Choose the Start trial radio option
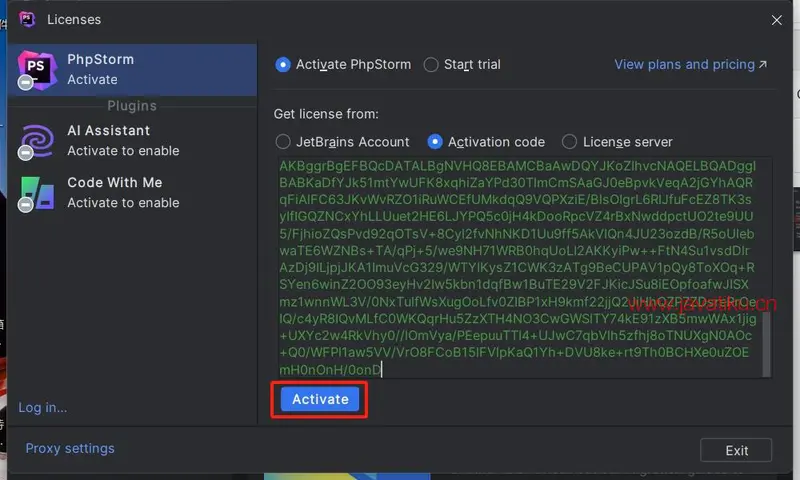The height and width of the screenshot is (480, 800). (431, 65)
